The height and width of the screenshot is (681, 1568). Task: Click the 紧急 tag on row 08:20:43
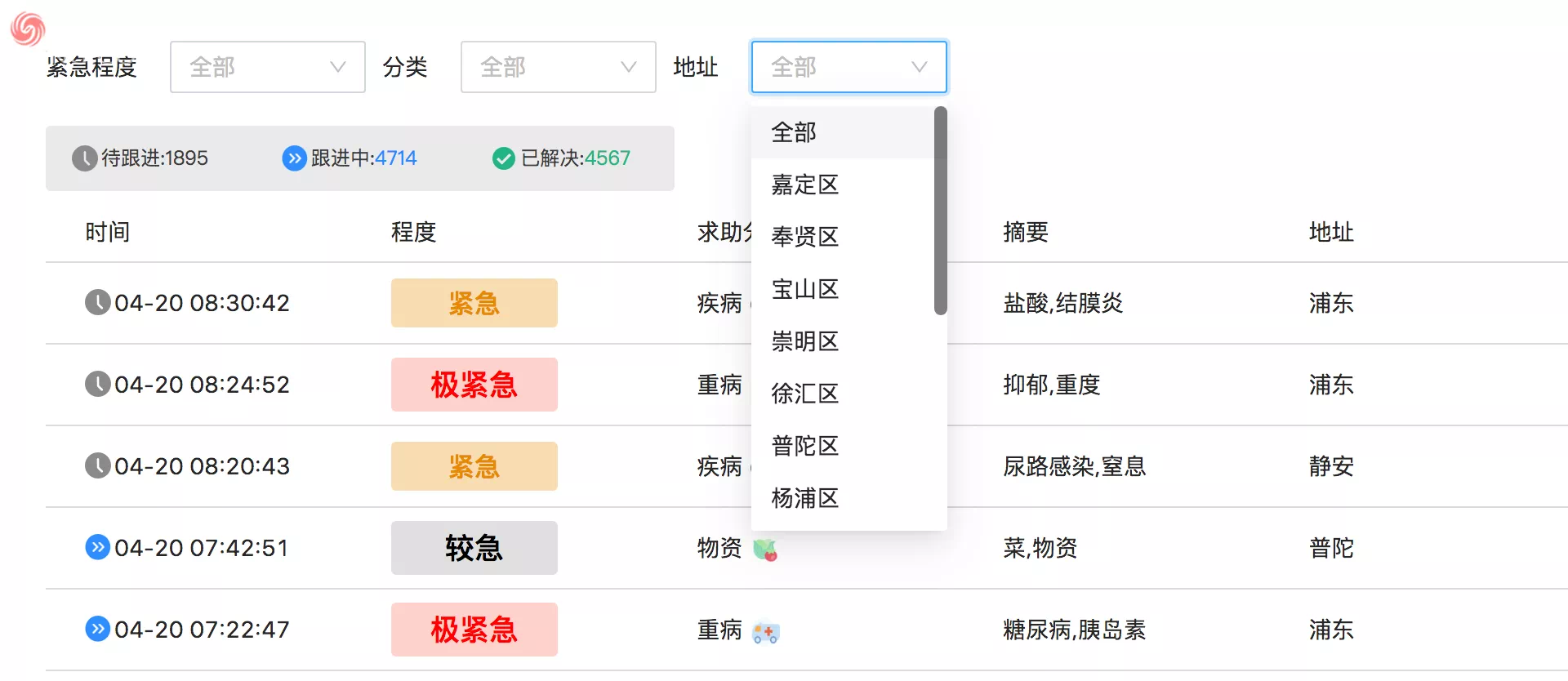pos(474,466)
